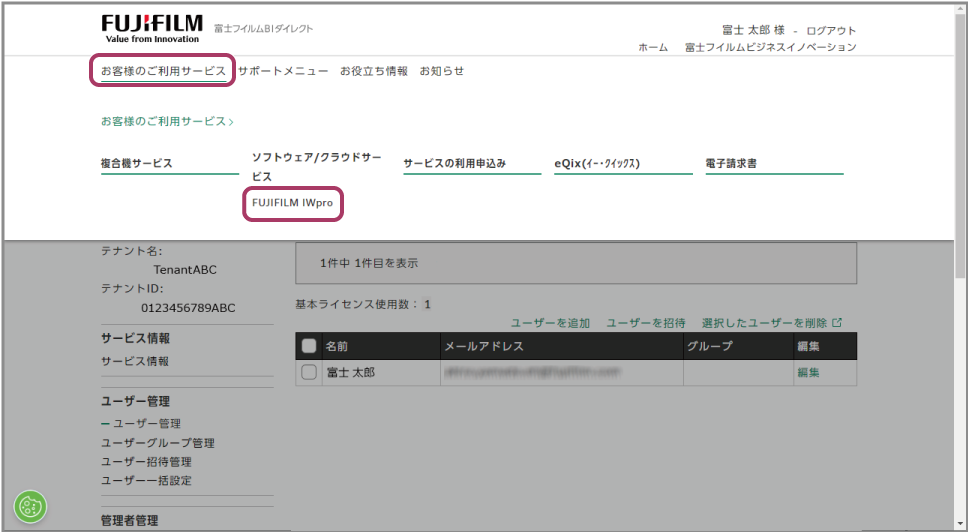The height and width of the screenshot is (532, 968).
Task: Click the FUJIFILM logo
Action: (x=151, y=29)
